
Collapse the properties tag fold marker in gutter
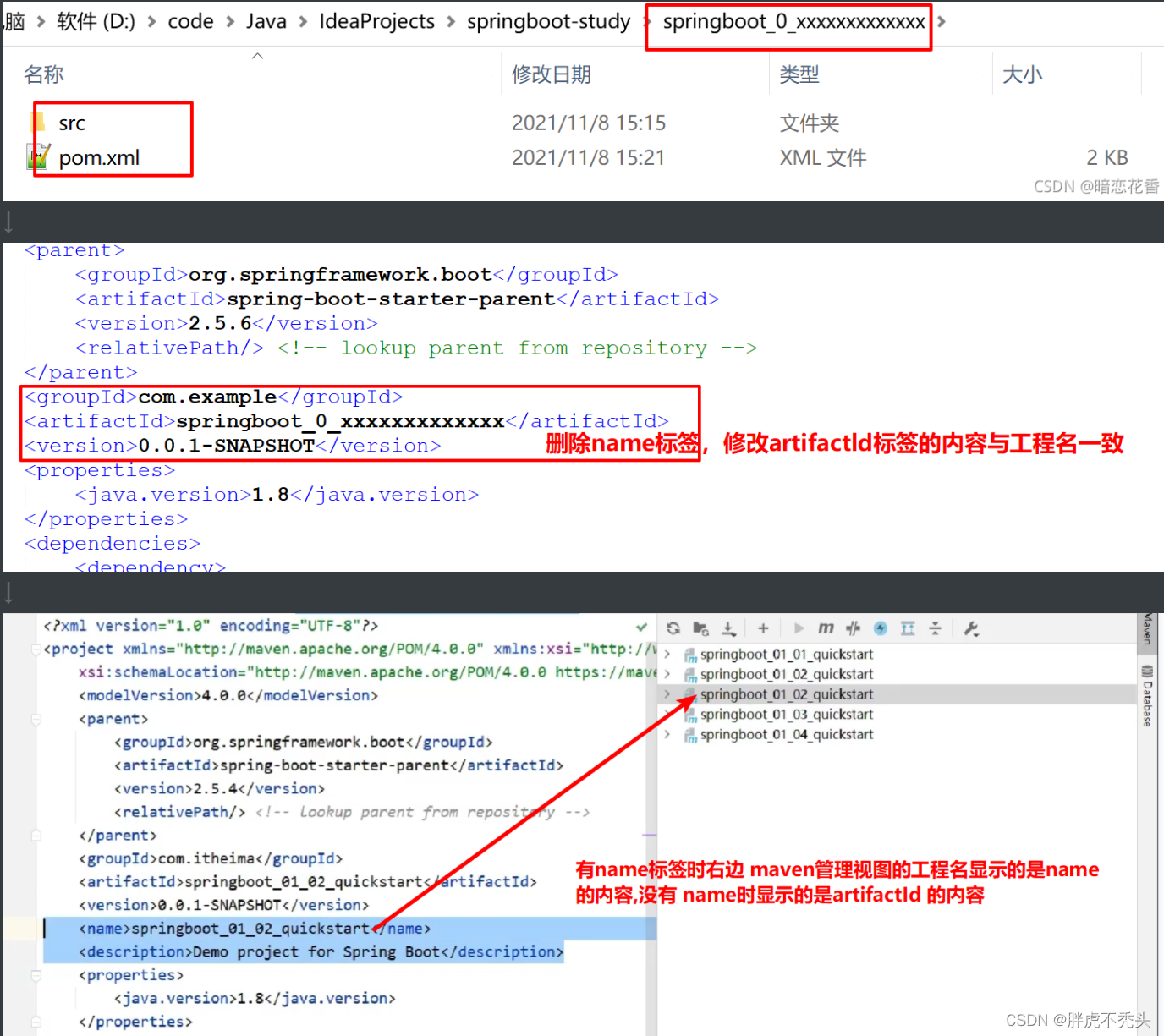click(x=36, y=975)
